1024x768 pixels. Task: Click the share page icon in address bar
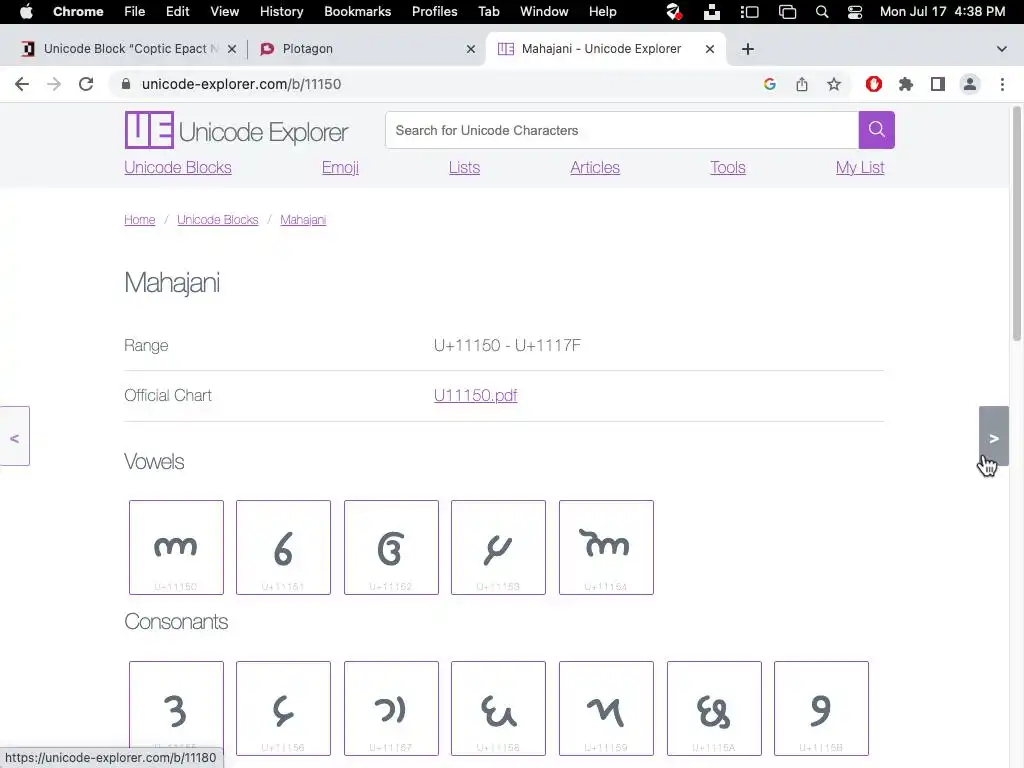click(x=802, y=84)
